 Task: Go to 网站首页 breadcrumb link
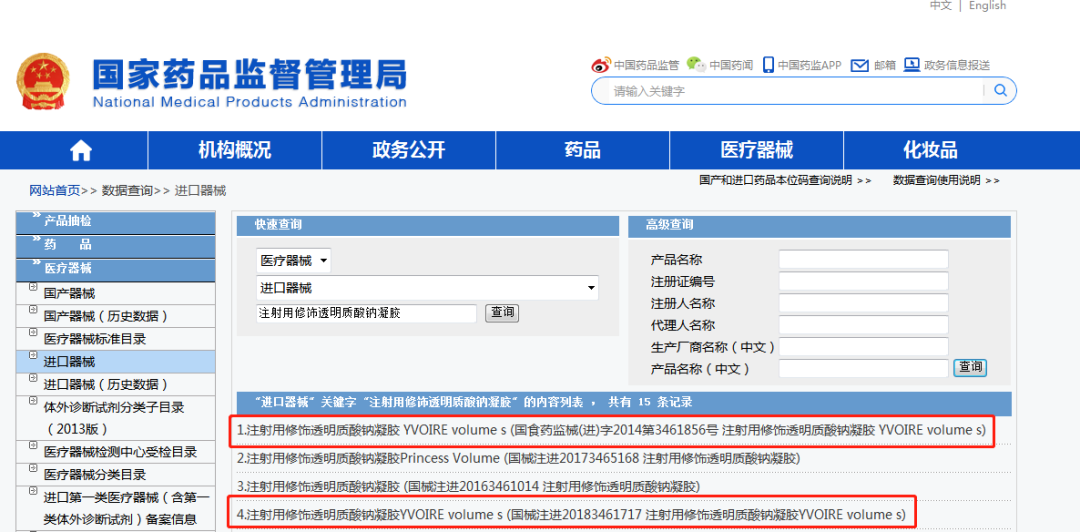point(54,191)
